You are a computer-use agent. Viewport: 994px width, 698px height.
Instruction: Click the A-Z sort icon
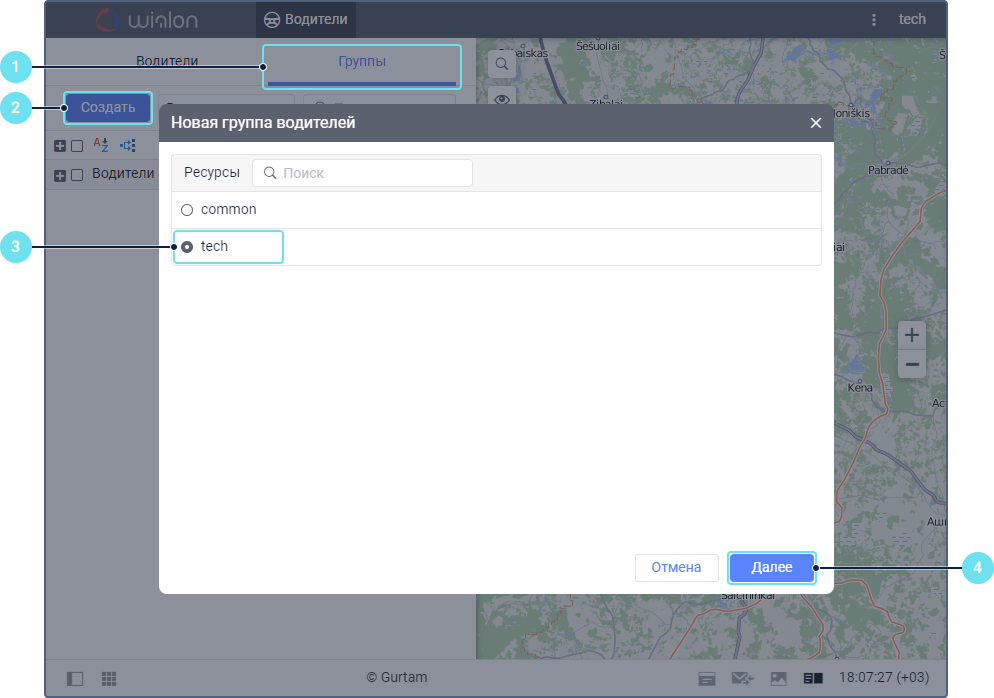101,145
